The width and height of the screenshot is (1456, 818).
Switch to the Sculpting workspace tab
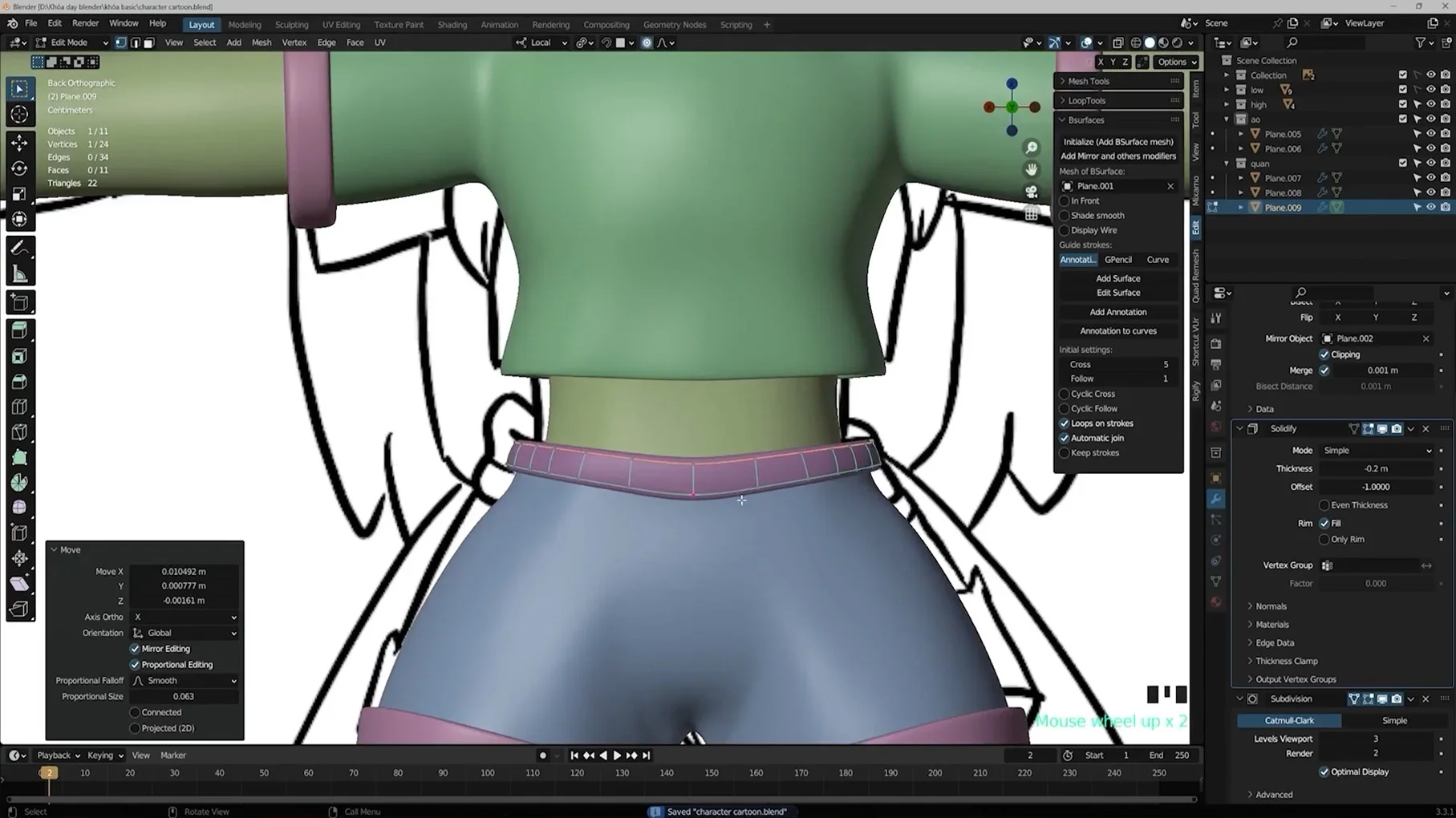click(291, 25)
